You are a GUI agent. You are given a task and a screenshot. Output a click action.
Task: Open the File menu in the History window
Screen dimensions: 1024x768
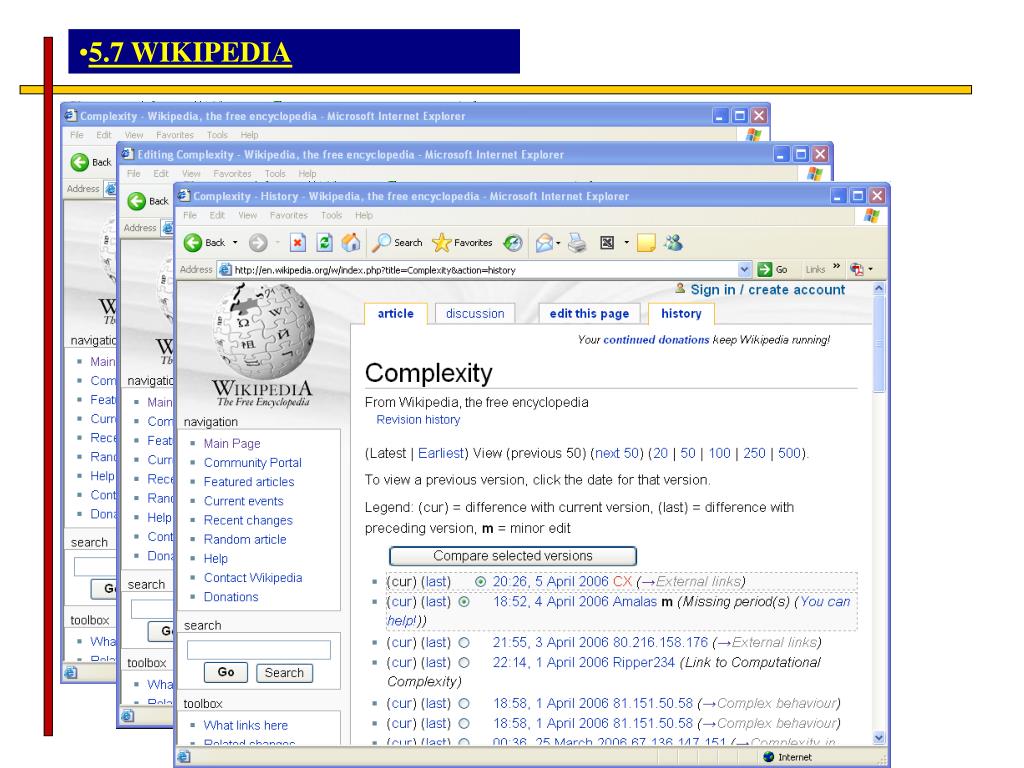[190, 216]
